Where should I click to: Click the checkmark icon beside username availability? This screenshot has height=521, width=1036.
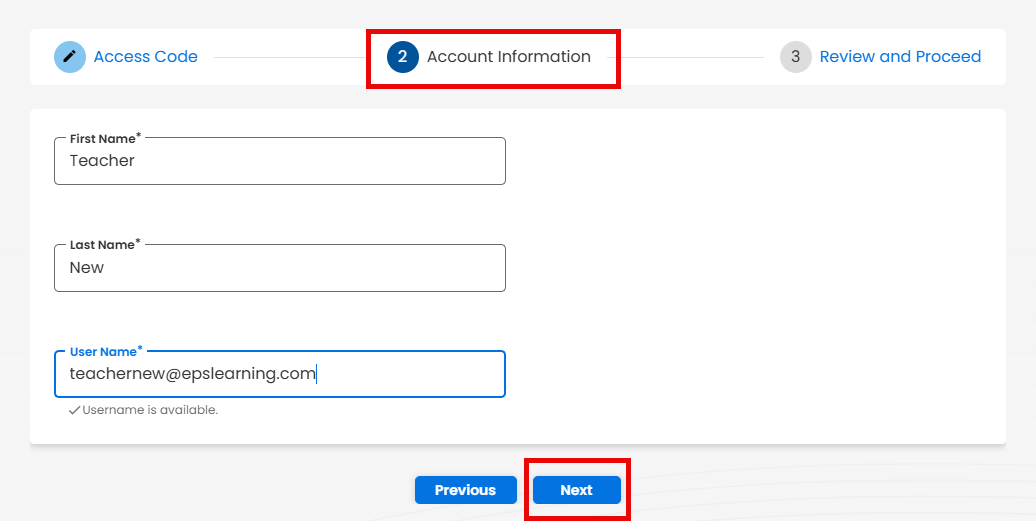[74, 410]
